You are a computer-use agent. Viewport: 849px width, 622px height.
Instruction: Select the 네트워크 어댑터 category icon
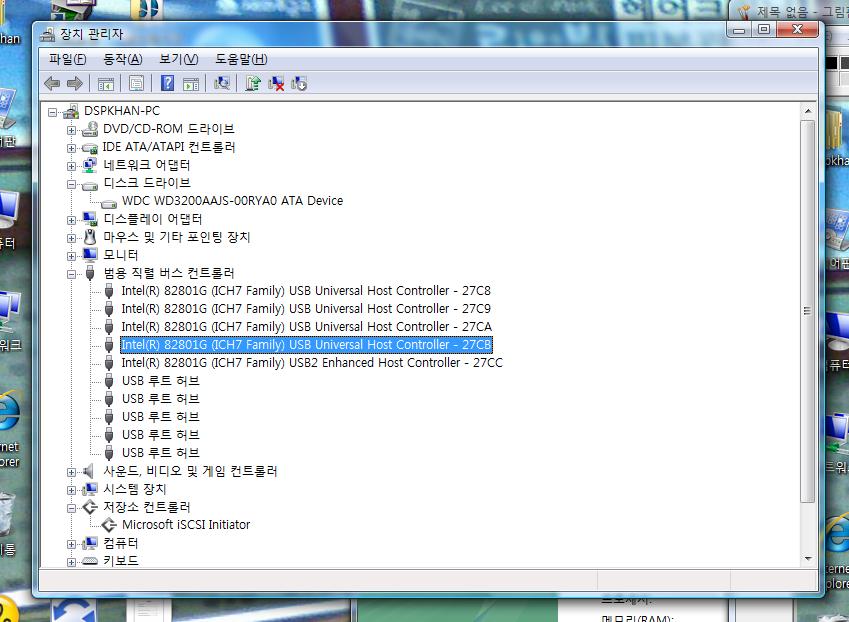[90, 165]
